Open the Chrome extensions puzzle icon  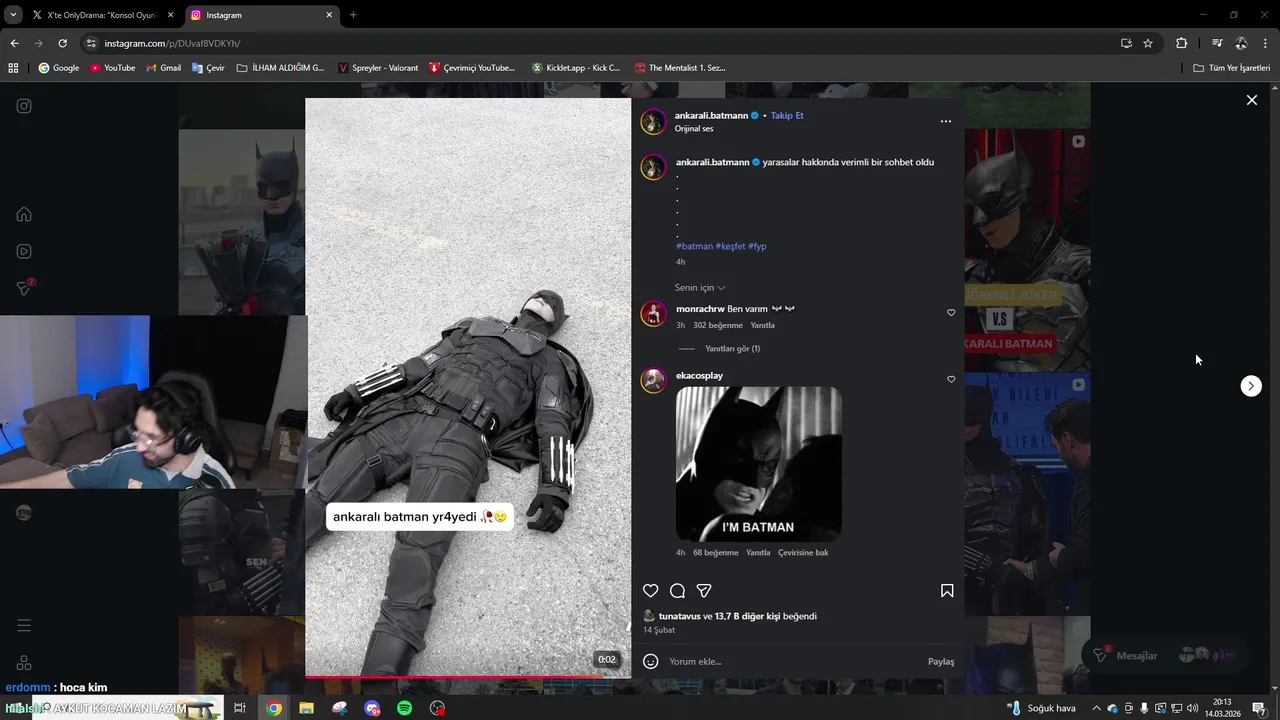(1181, 43)
